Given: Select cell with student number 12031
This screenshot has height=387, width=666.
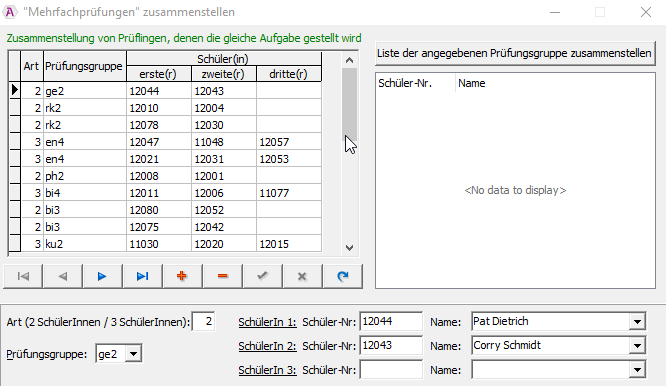Looking at the screenshot, I should click(x=223, y=159).
